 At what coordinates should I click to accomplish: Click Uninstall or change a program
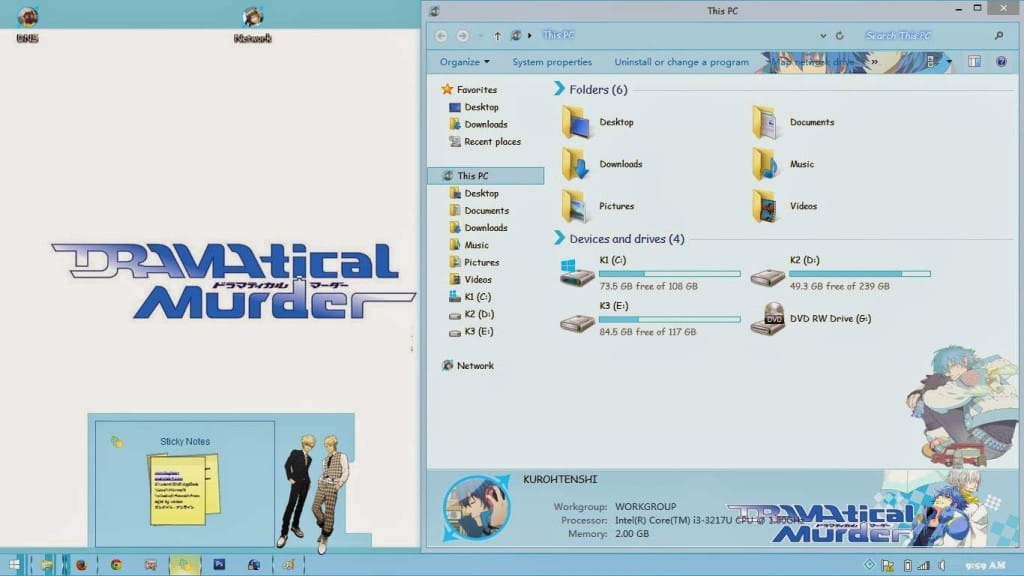(681, 62)
